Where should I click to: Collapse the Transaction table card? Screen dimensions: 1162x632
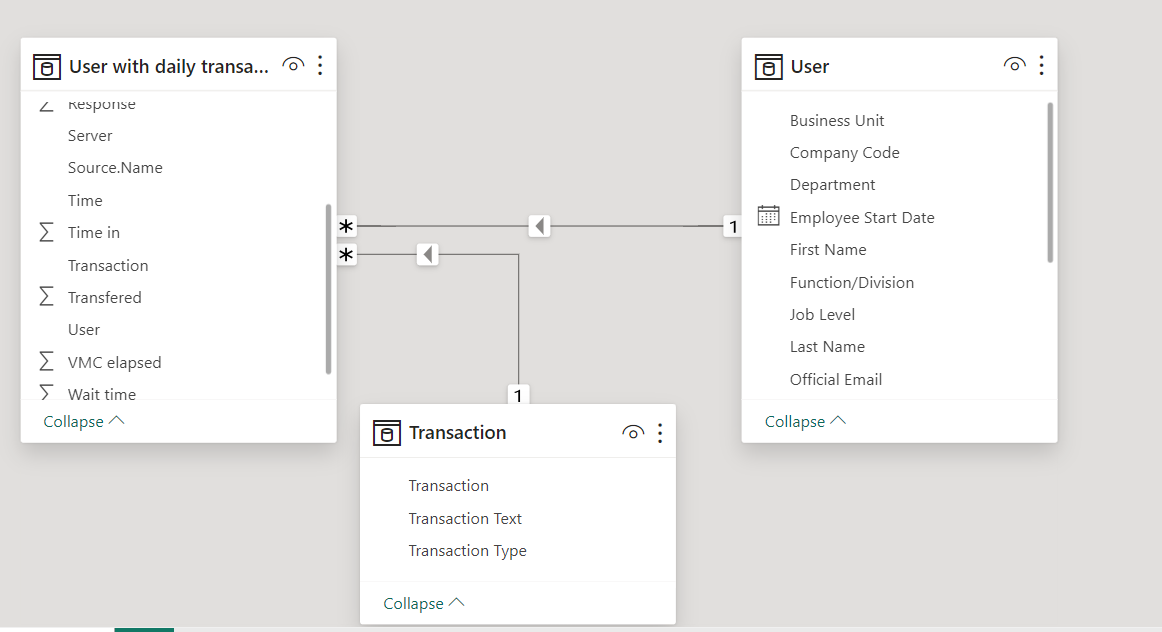point(424,604)
